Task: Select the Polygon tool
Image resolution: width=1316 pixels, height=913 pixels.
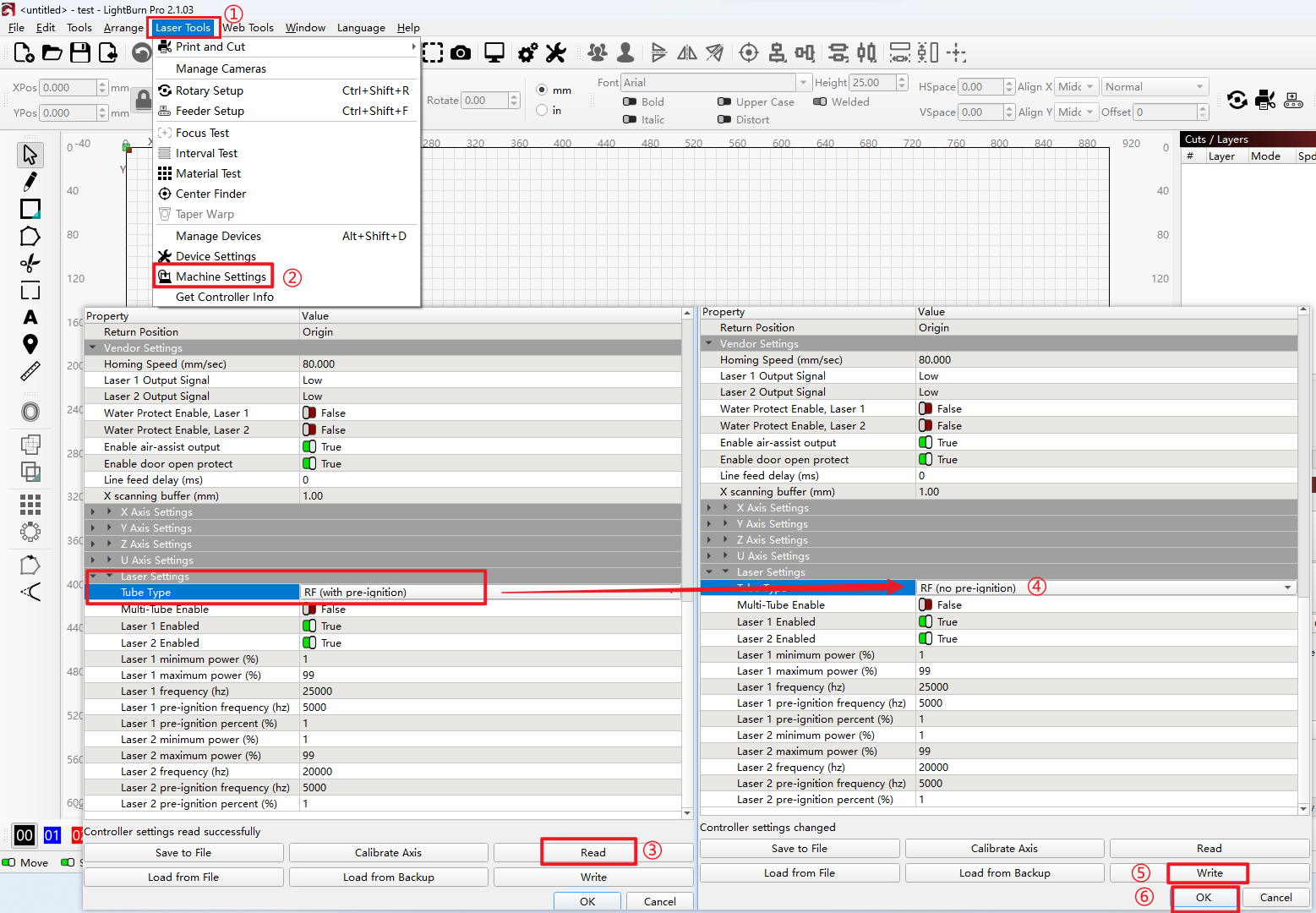Action: [30, 236]
